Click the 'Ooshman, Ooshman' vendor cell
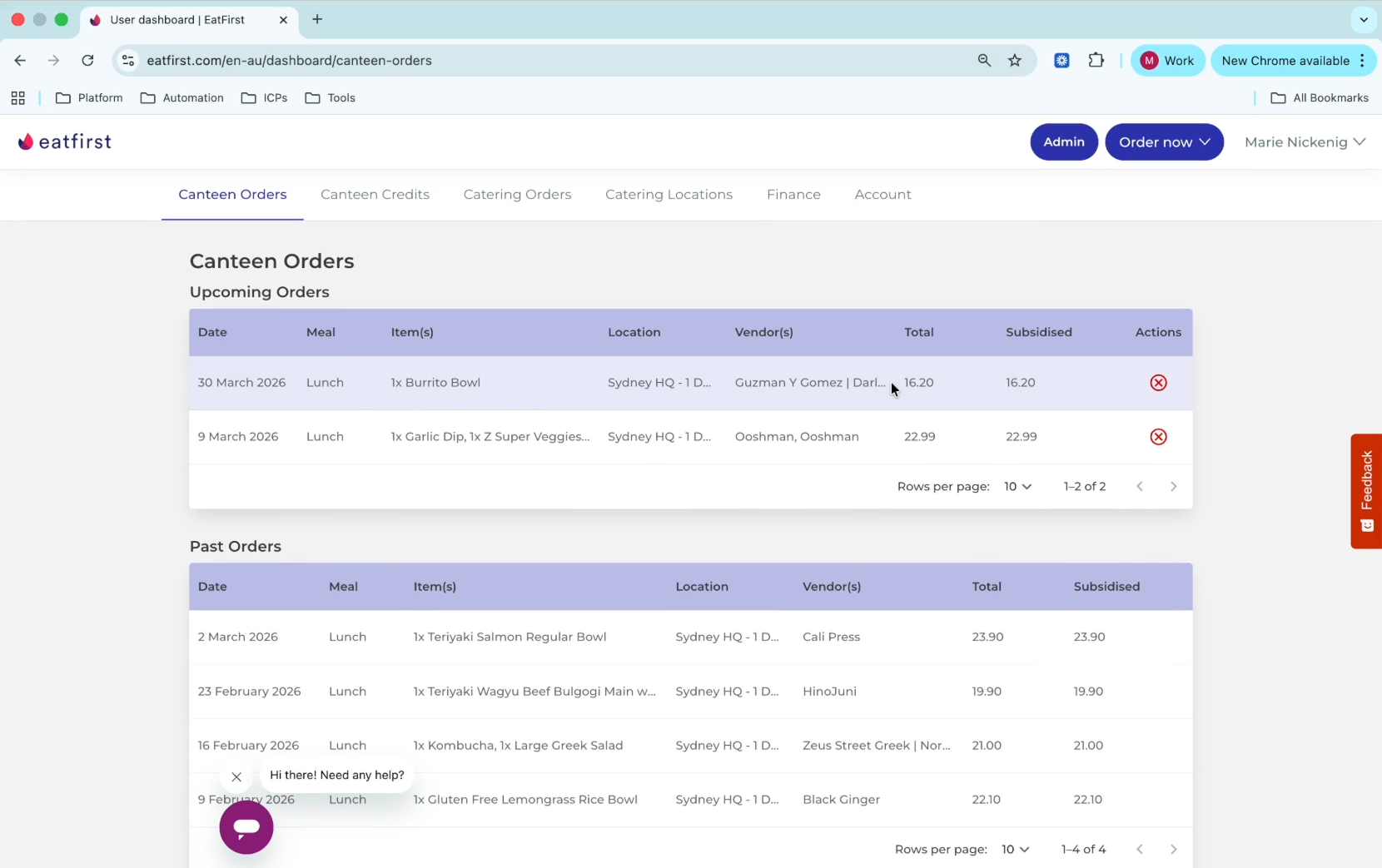Viewport: 1382px width, 868px height. (797, 437)
